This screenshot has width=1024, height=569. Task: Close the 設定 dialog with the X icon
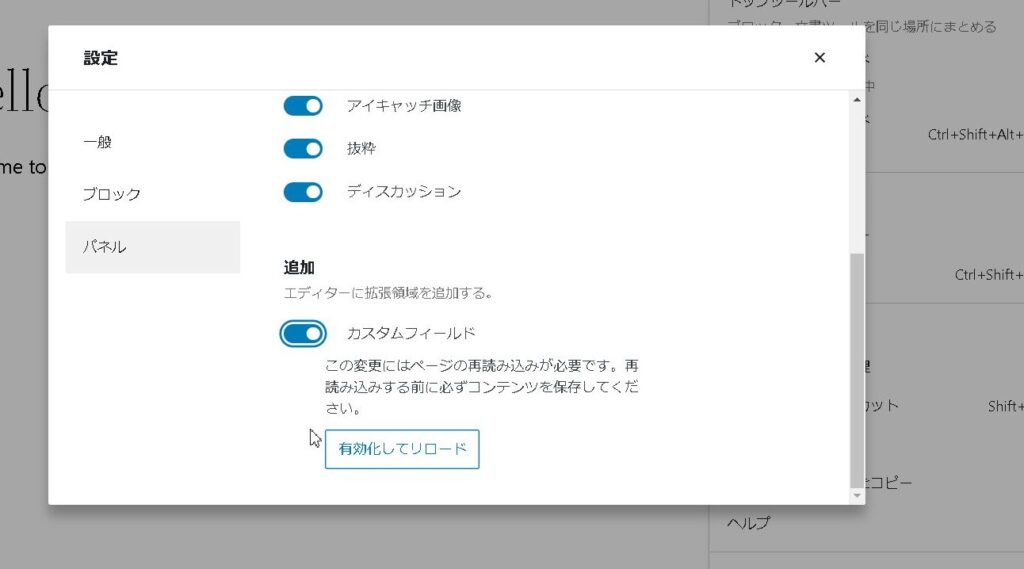point(820,57)
